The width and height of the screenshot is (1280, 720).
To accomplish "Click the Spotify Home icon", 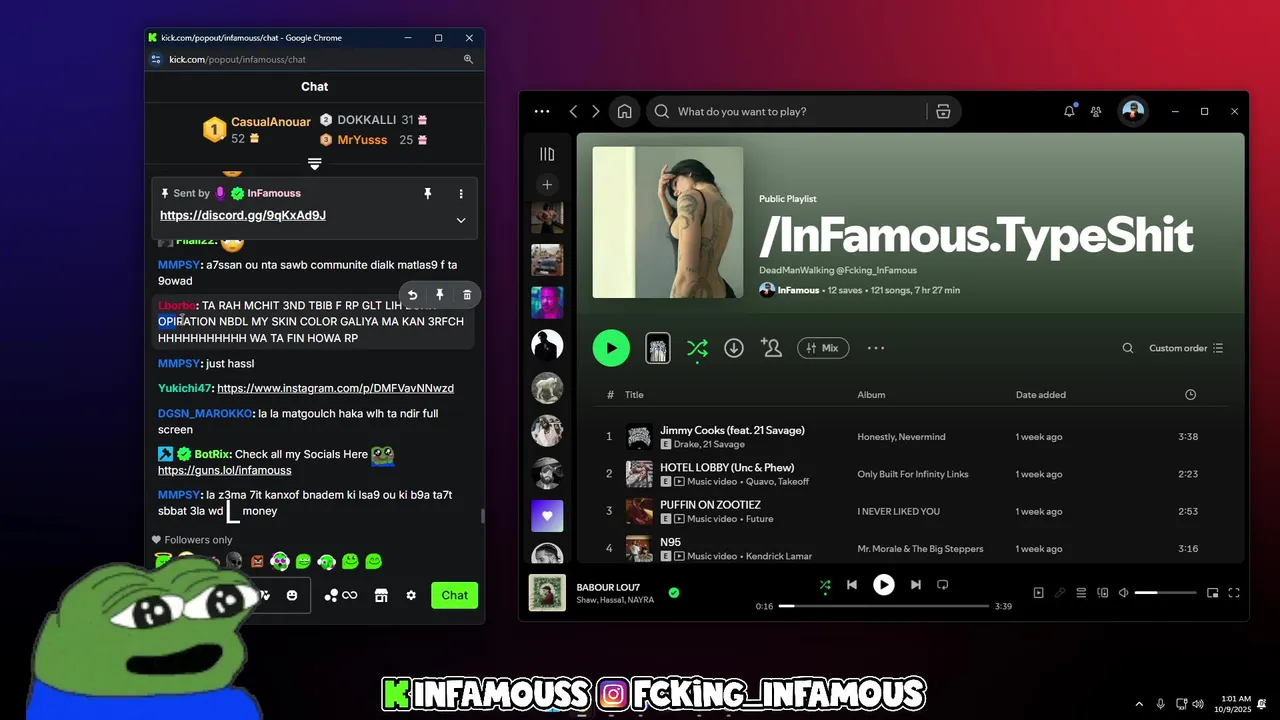I will coord(624,111).
